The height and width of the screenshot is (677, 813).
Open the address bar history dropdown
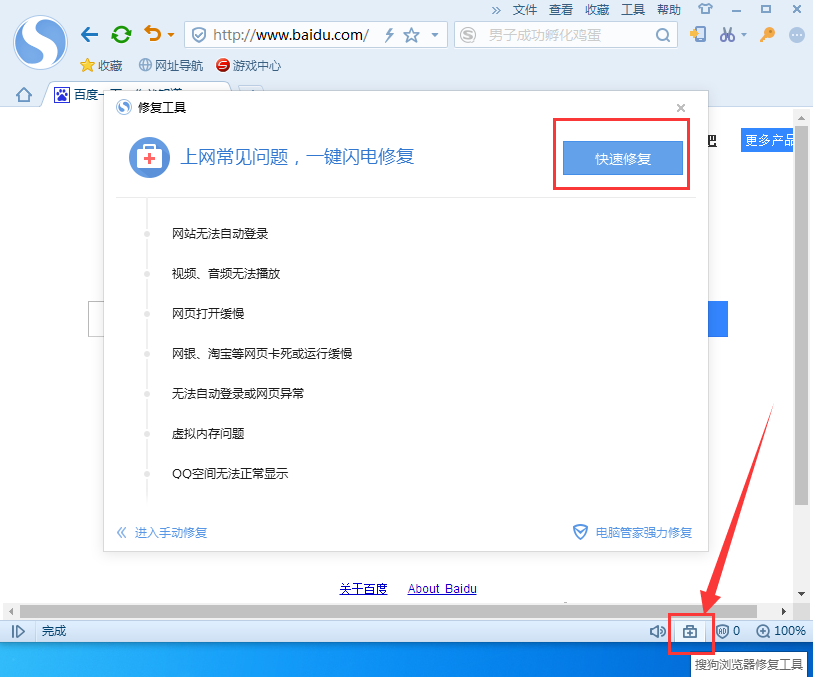435,35
